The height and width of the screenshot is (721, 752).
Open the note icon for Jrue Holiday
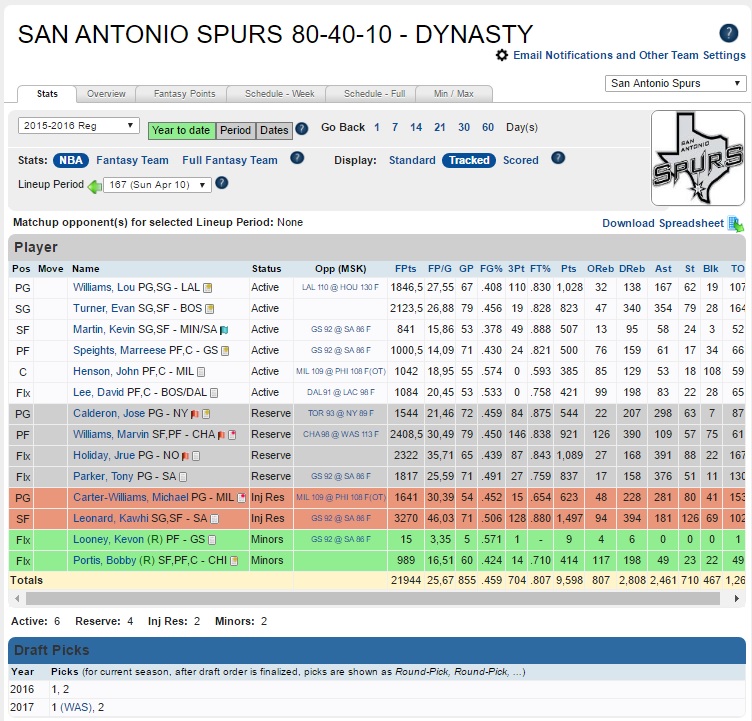coord(196,456)
